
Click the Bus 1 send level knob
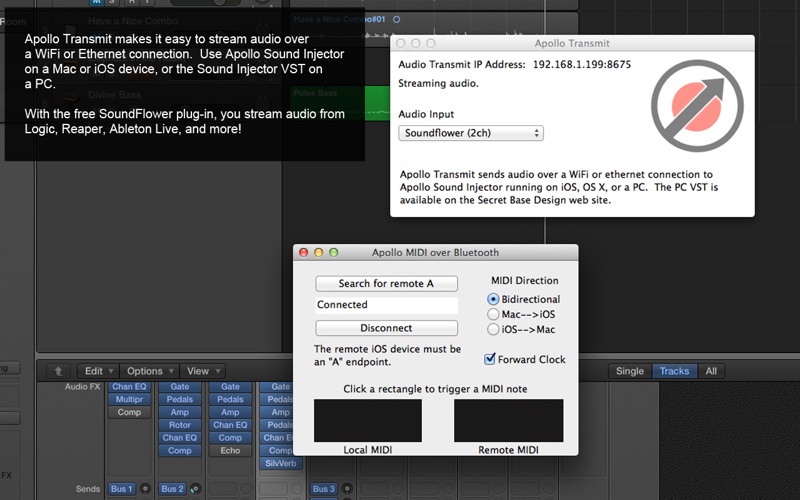144,489
